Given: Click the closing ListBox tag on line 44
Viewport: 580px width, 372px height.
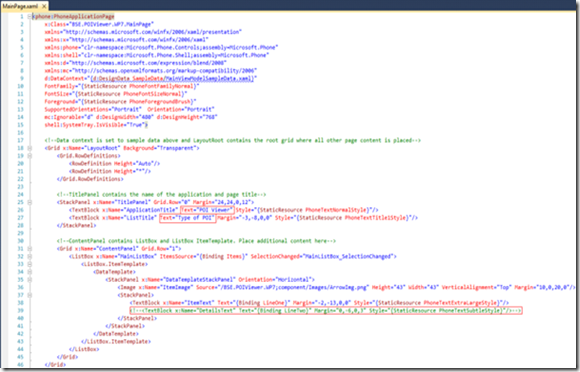Looking at the screenshot, I should (84, 350).
